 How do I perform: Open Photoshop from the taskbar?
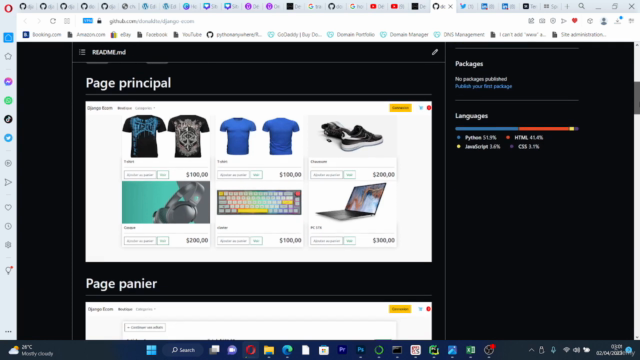click(x=360, y=350)
